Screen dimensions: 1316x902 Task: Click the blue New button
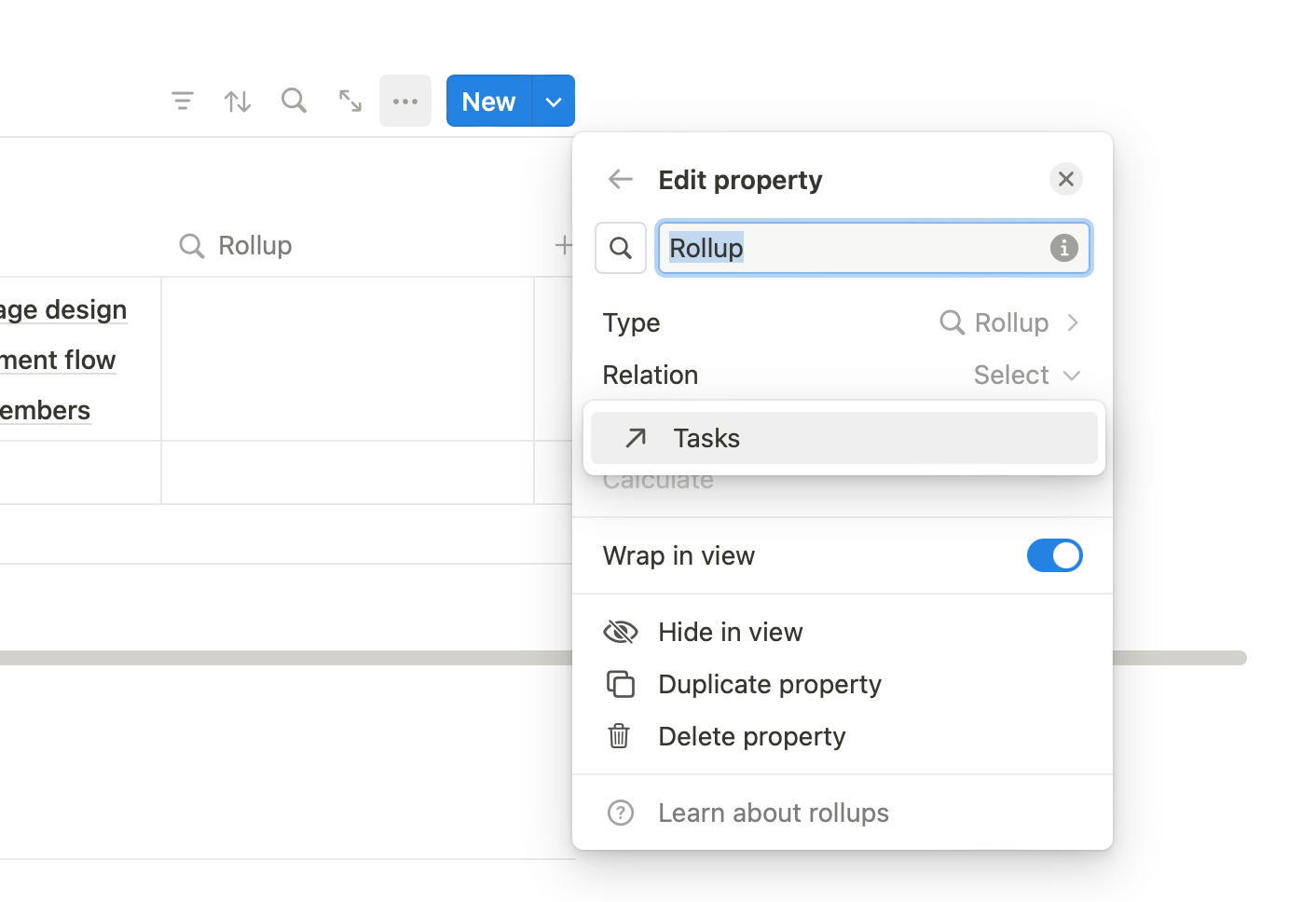click(488, 101)
